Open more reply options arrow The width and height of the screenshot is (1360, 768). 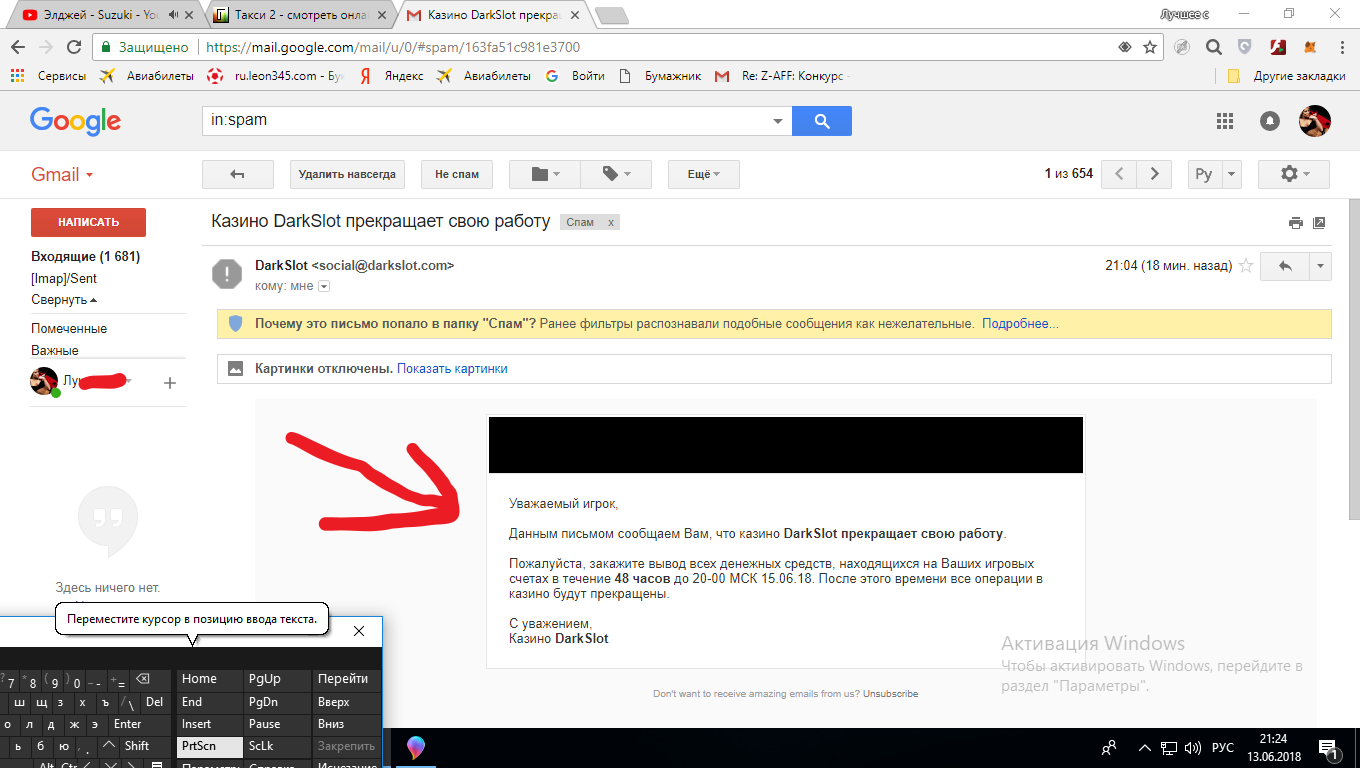coord(1321,266)
